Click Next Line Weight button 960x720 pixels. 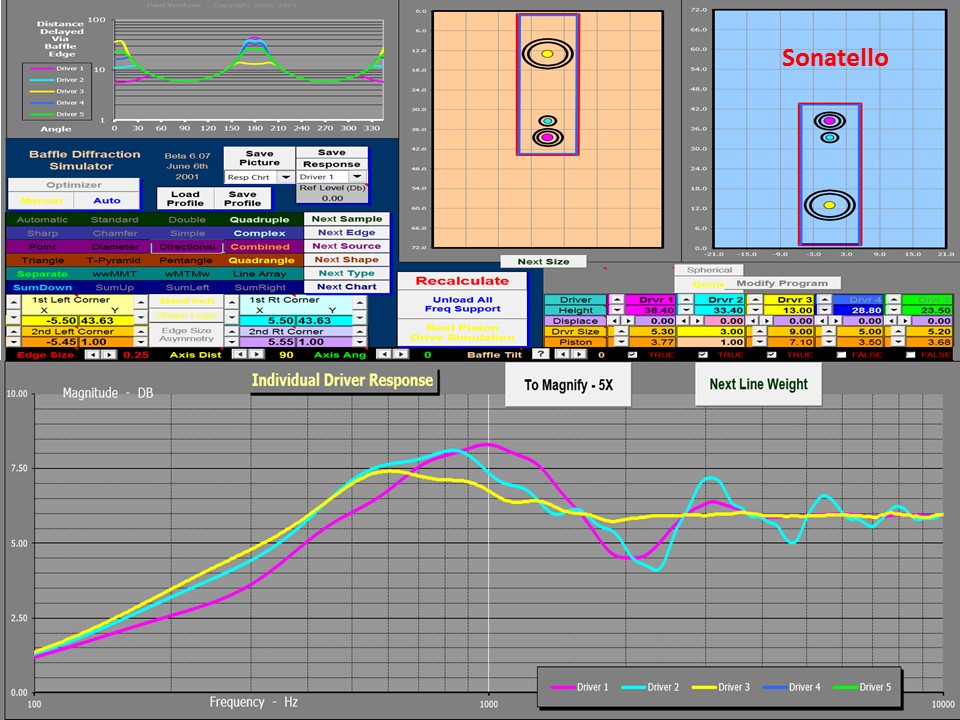(x=758, y=384)
